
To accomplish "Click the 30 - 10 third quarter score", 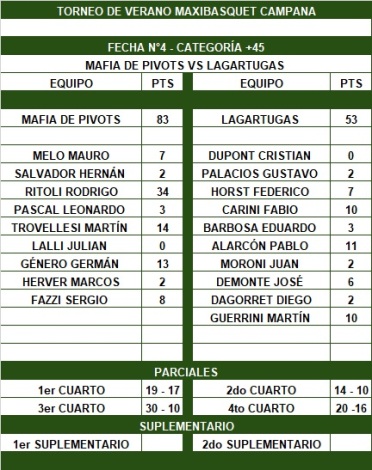I will click(x=162, y=408).
